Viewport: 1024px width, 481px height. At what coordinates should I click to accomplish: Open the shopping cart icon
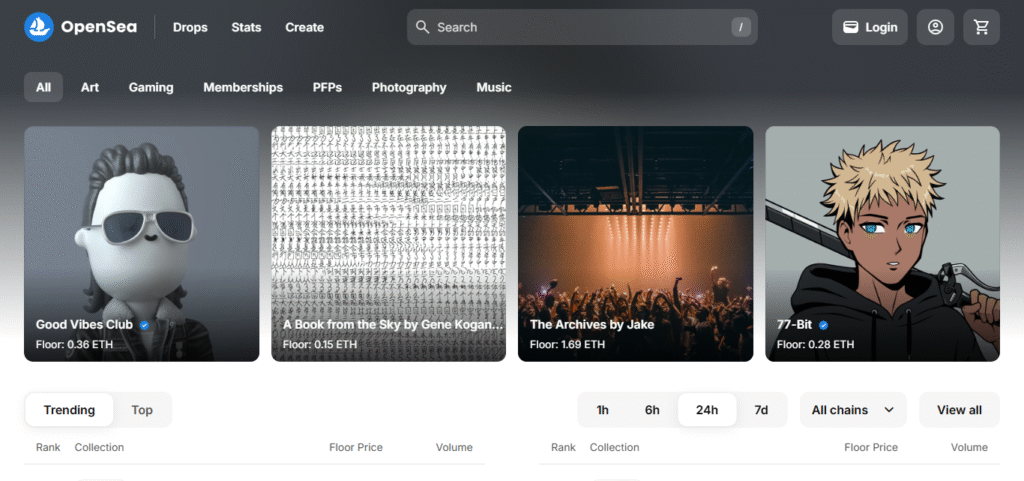pyautogui.click(x=981, y=27)
